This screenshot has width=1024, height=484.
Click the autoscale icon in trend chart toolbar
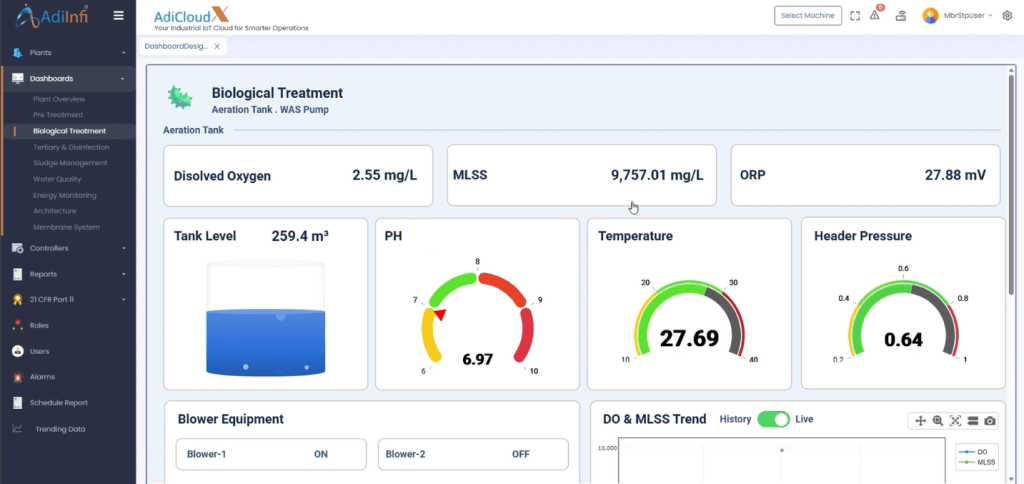coord(955,421)
